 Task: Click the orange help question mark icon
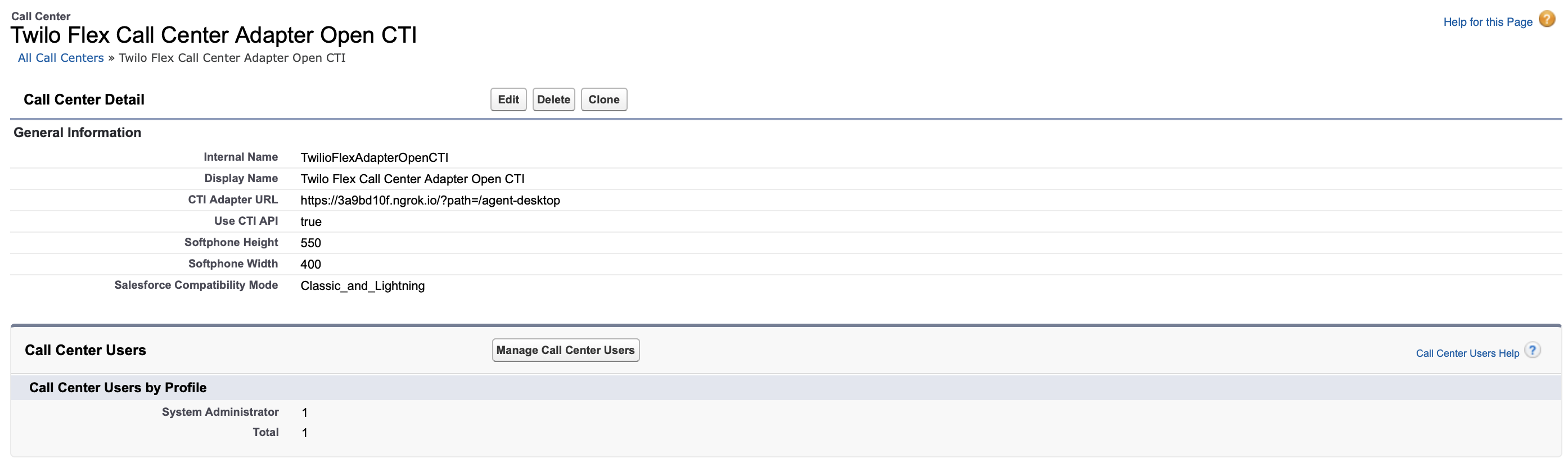pos(1547,20)
